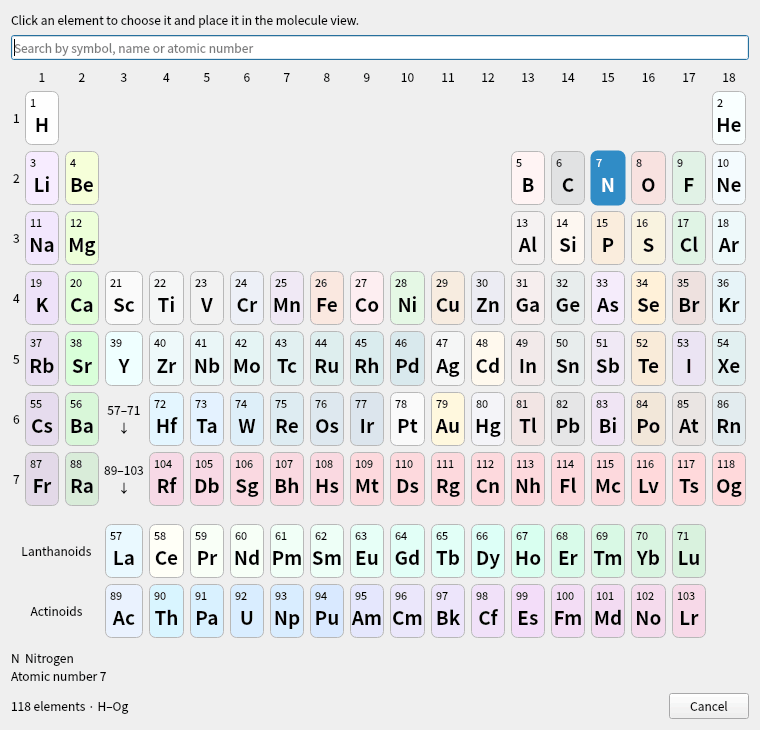
Task: Select Iron (Fe) element
Action: (x=327, y=298)
